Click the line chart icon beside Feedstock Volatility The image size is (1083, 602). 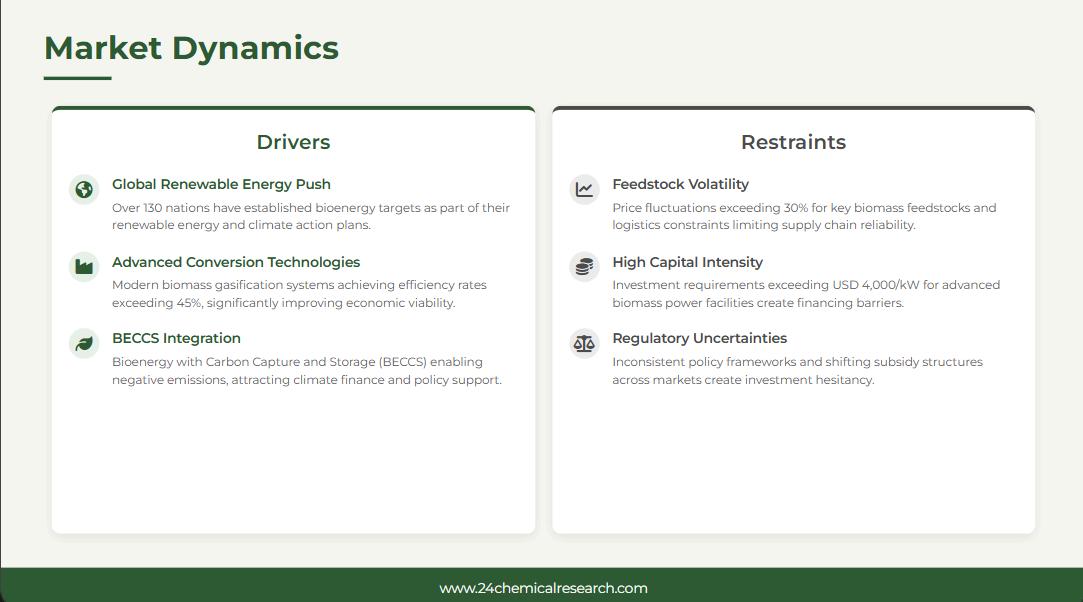(x=584, y=189)
